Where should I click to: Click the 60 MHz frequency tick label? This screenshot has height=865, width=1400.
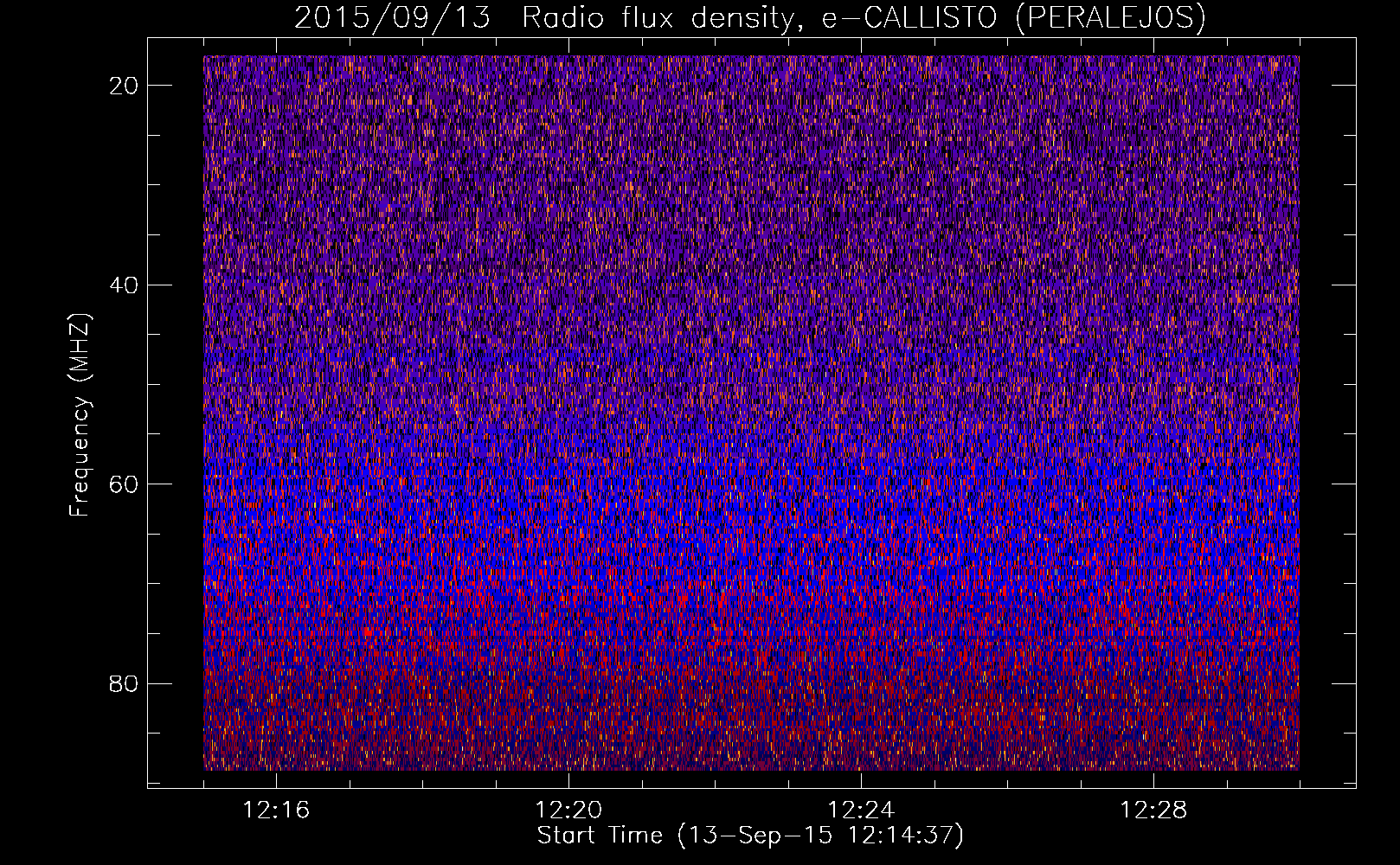pyautogui.click(x=125, y=484)
